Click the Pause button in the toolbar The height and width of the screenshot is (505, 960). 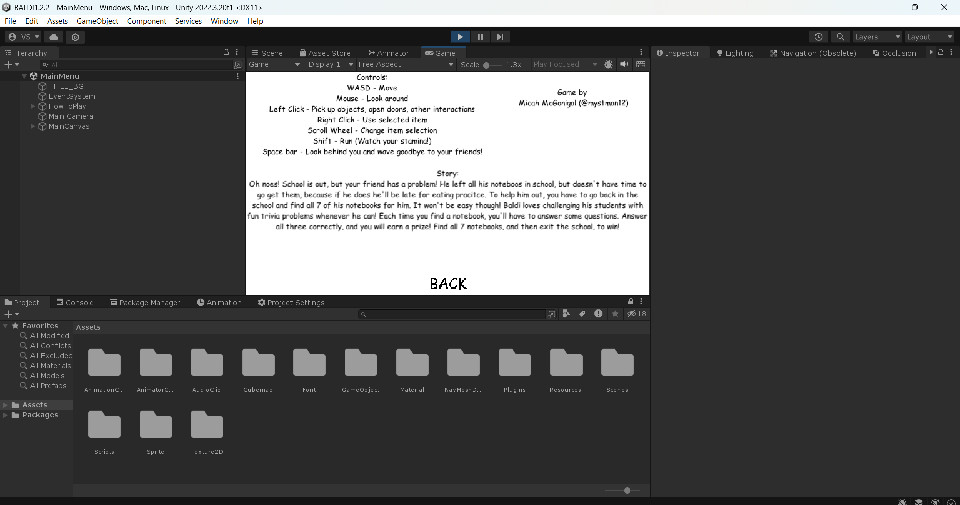pyautogui.click(x=480, y=37)
